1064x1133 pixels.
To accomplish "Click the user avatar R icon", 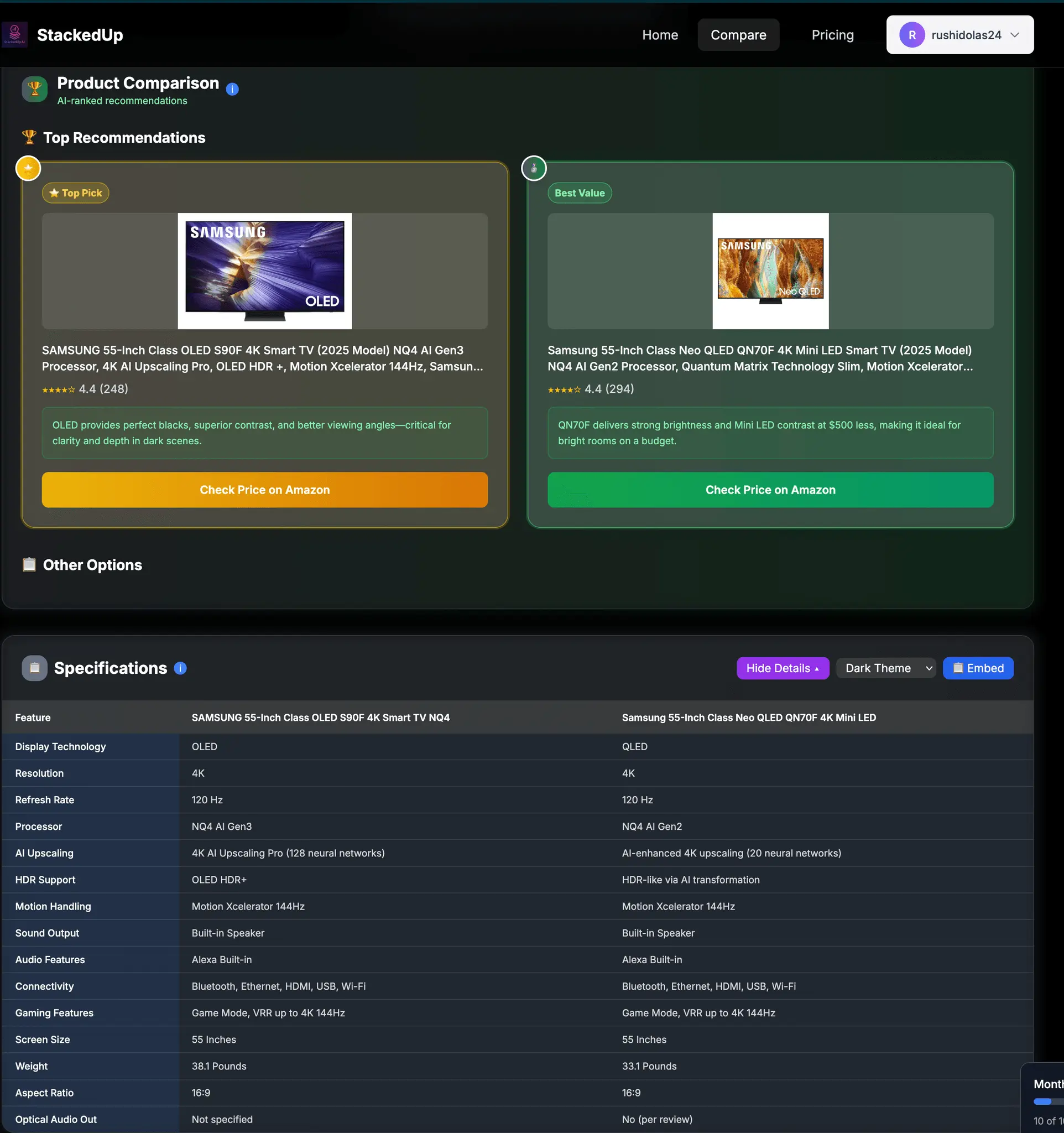I will pyautogui.click(x=912, y=35).
